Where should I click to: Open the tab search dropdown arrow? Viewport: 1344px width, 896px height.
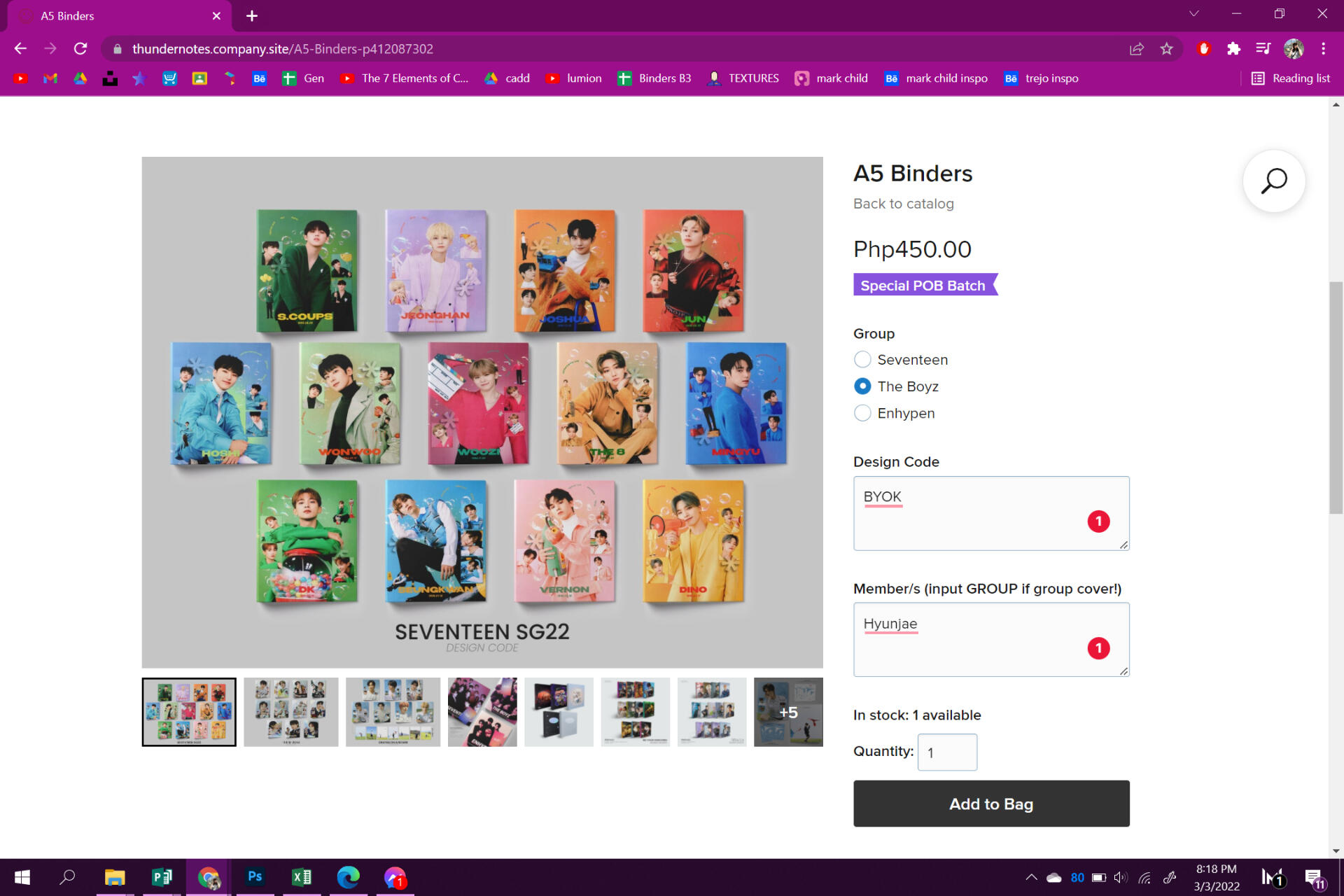(x=1193, y=13)
